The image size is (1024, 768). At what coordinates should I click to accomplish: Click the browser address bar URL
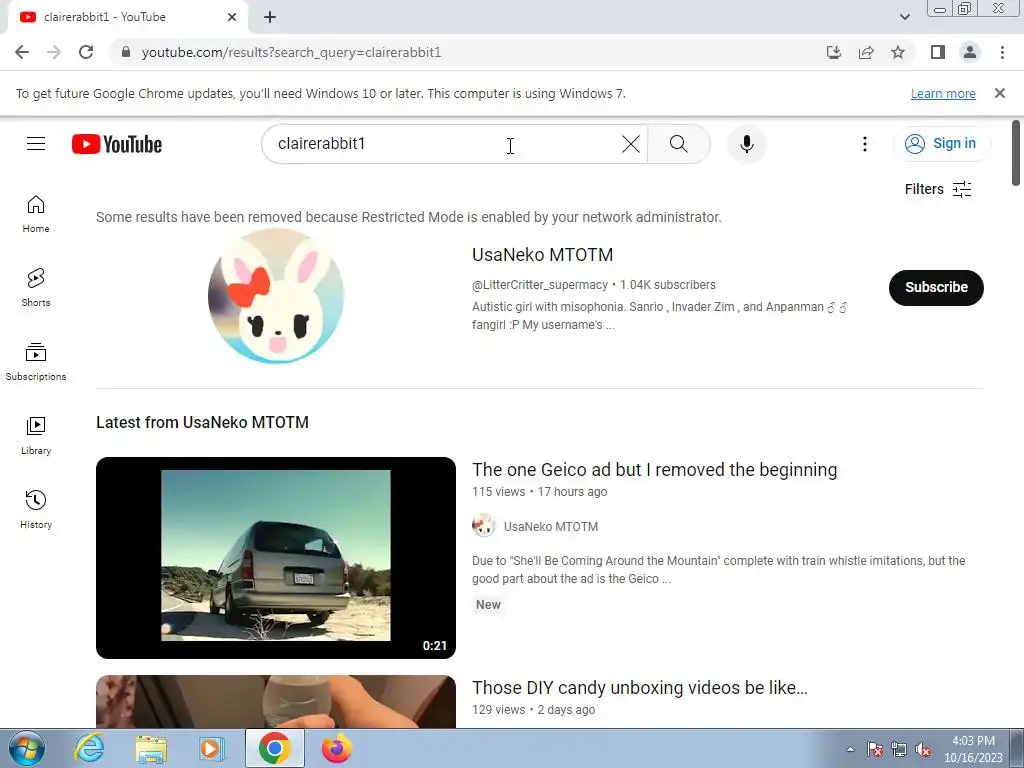291,52
